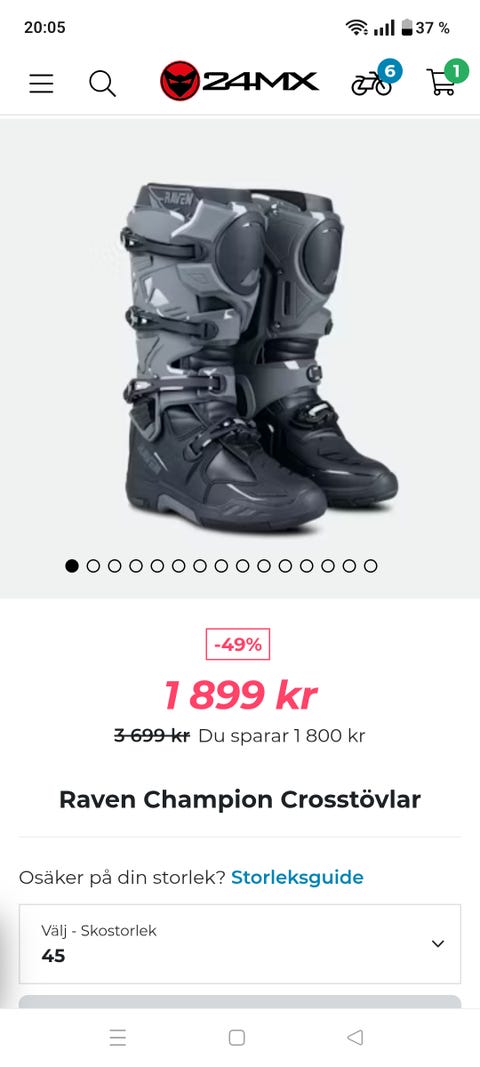Viewport: 480px width, 1067px height.
Task: Go to the 24MX home logo
Action: [x=239, y=81]
